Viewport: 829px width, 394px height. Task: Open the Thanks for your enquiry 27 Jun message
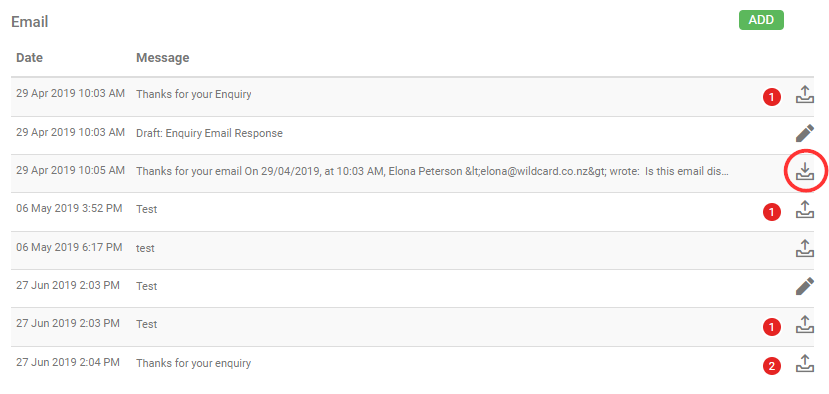[194, 363]
